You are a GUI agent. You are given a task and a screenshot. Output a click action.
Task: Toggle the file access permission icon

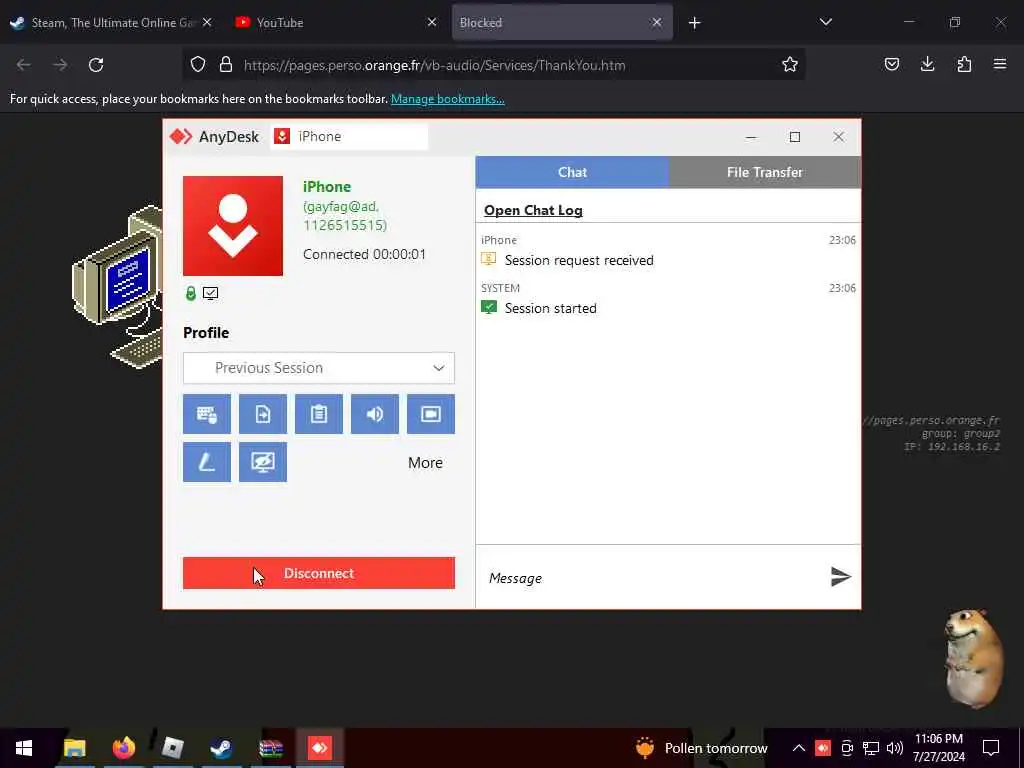pyautogui.click(x=263, y=414)
